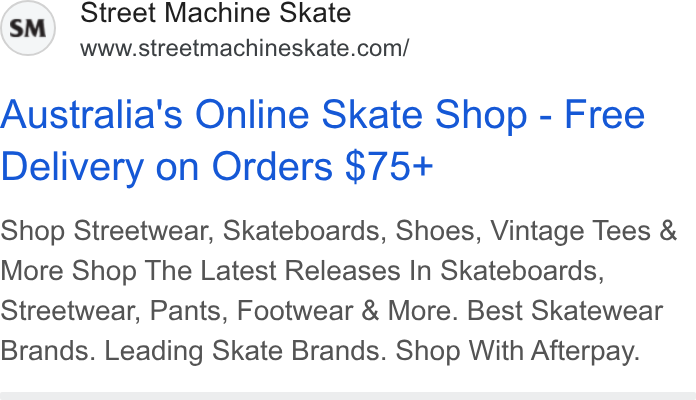Select the word 'Australia's' in the title

91,115
